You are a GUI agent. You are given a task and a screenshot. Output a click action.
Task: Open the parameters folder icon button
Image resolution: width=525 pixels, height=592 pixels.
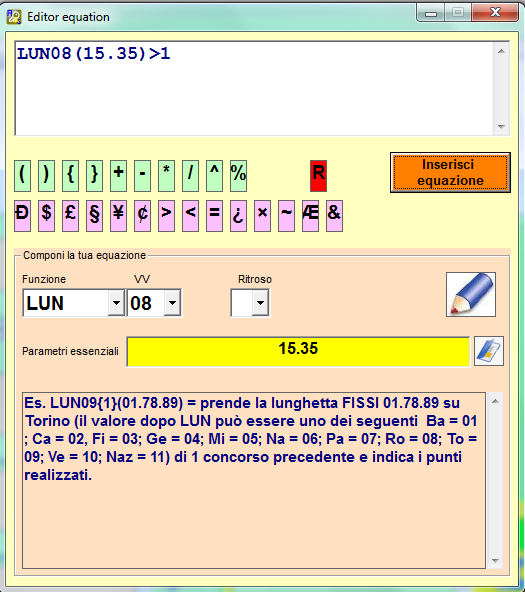[489, 351]
